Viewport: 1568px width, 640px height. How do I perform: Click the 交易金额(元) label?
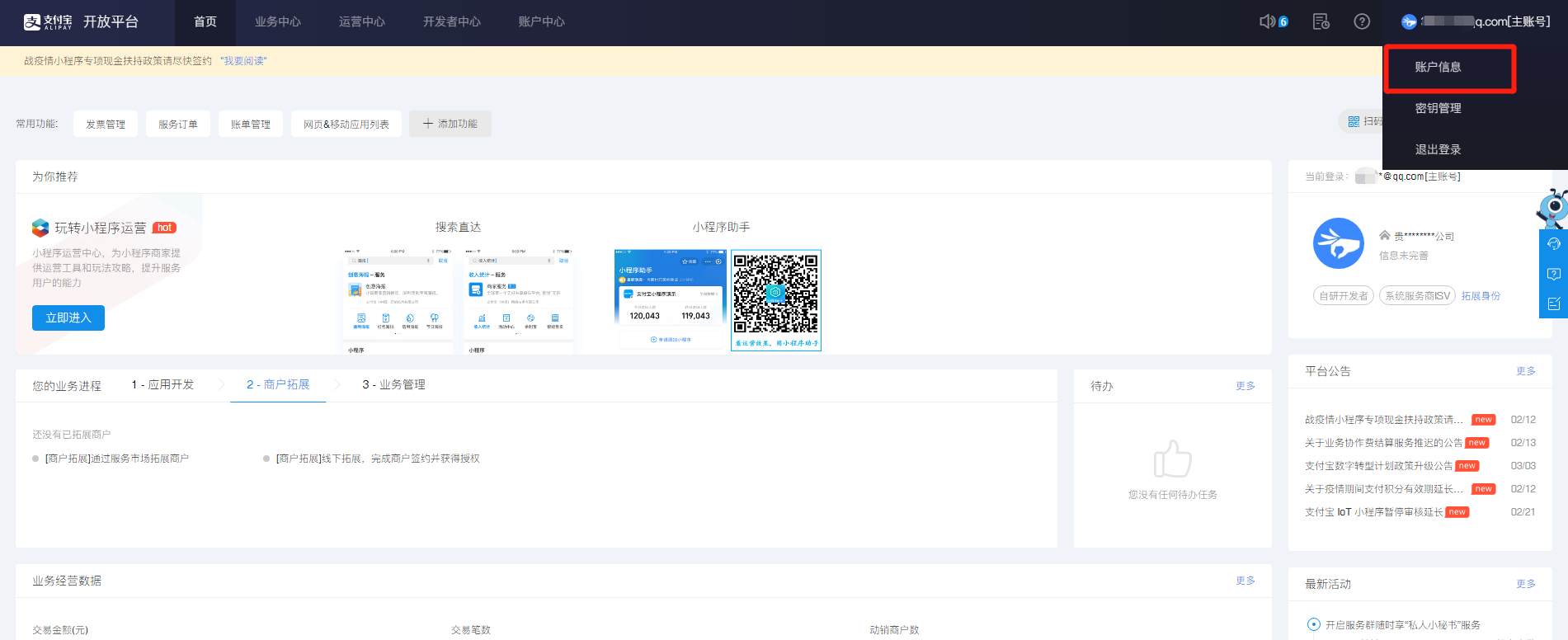pos(60,630)
